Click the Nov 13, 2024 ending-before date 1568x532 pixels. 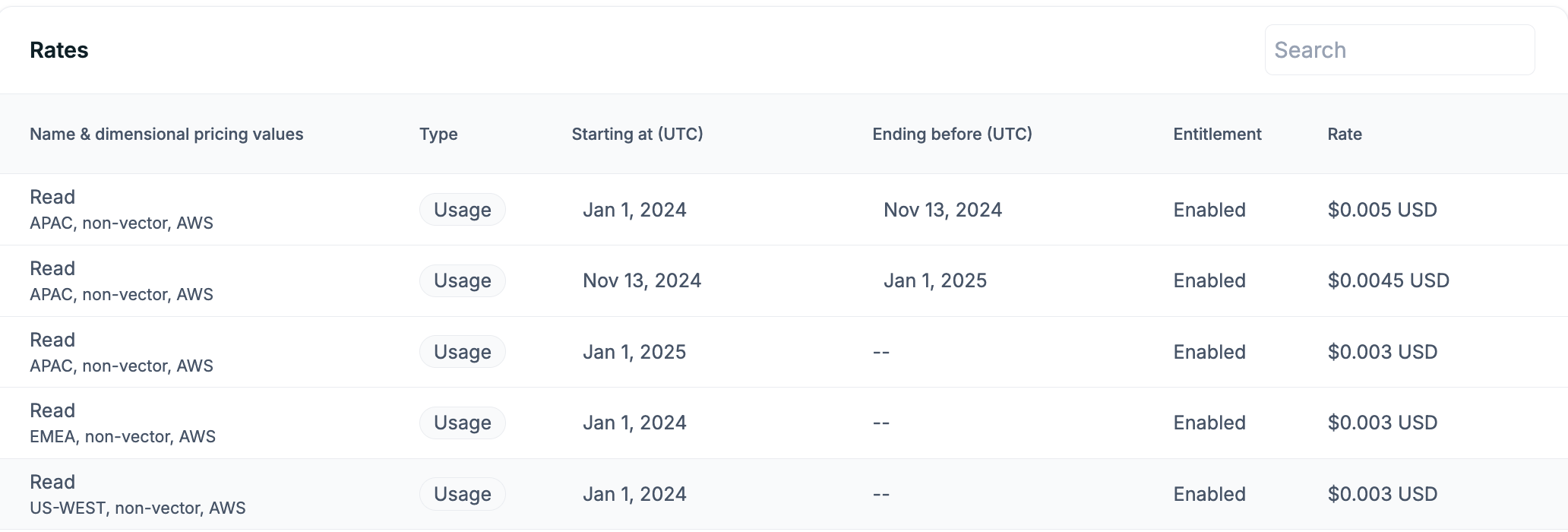(x=942, y=210)
